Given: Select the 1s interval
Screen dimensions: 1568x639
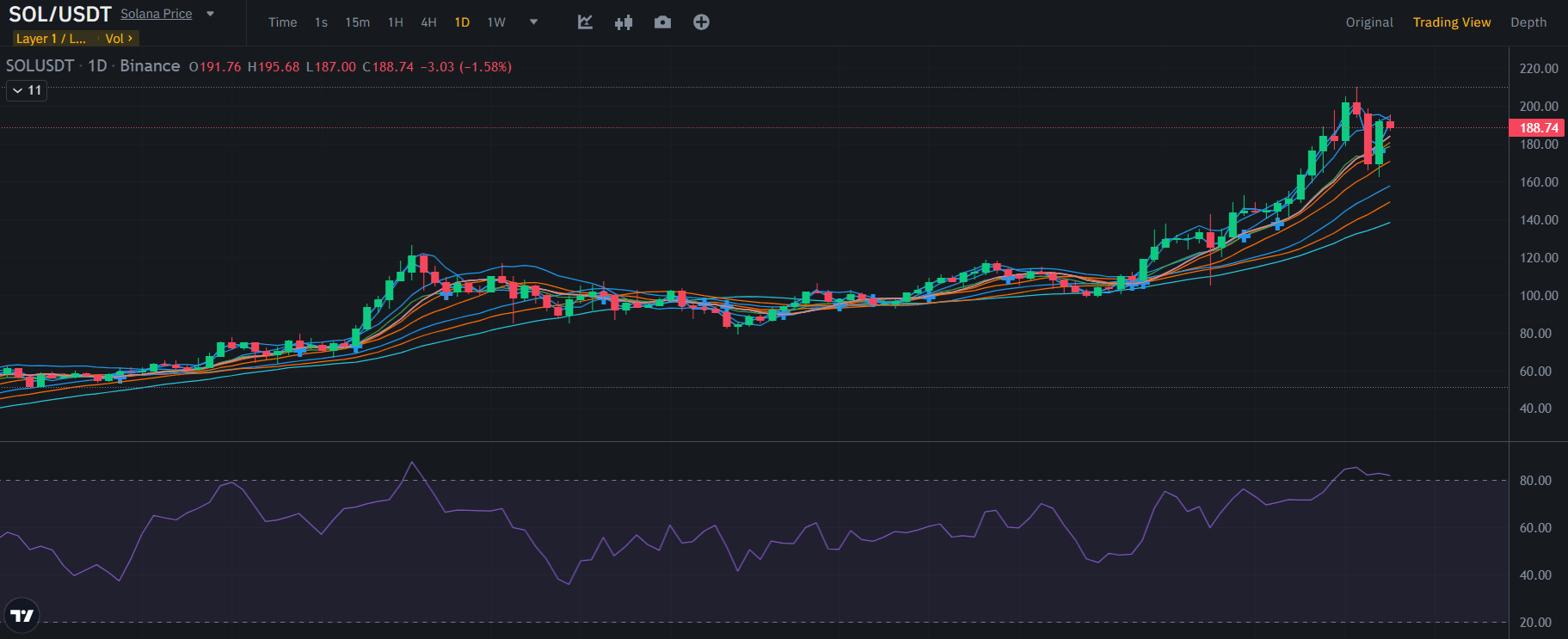Looking at the screenshot, I should [321, 22].
